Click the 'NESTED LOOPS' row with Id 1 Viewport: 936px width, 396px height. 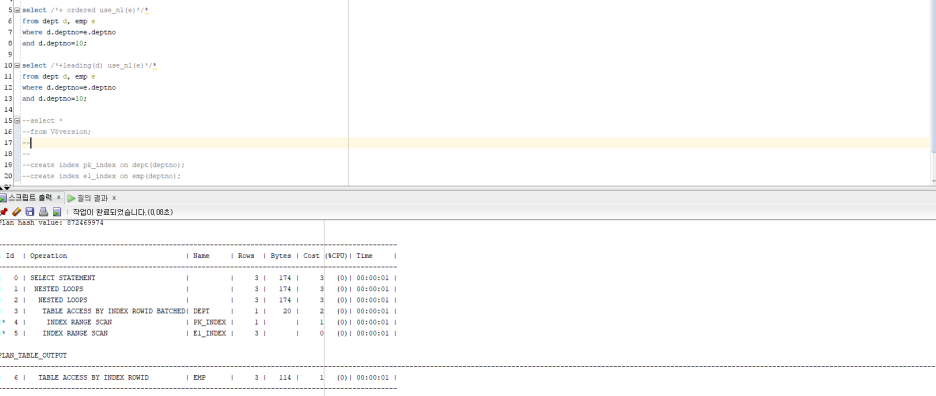[58, 289]
